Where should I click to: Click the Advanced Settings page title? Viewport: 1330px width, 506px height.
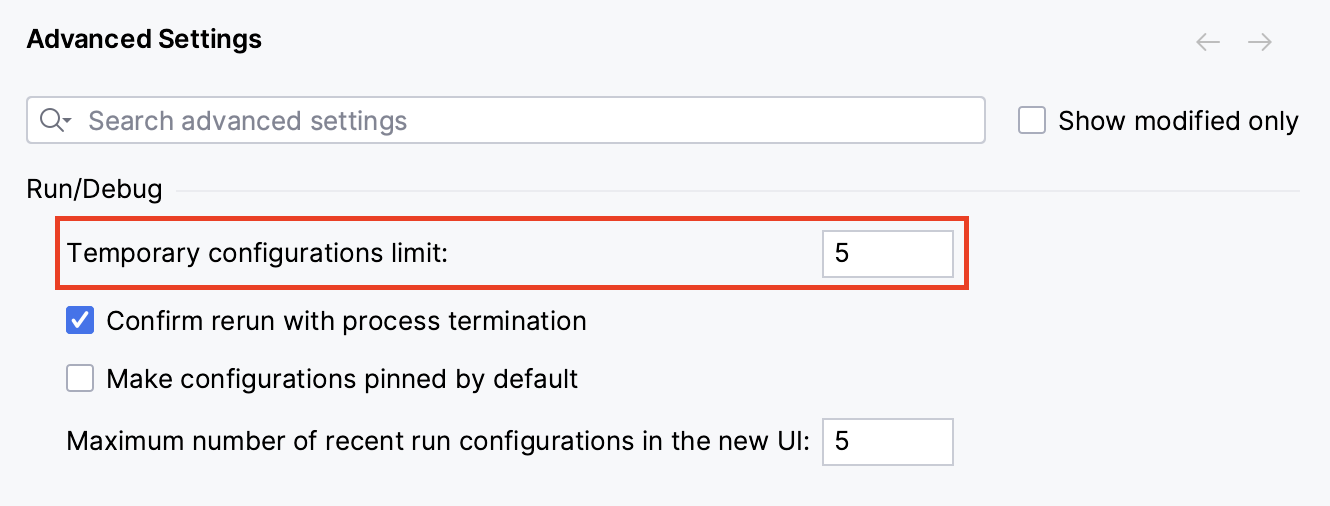[x=144, y=40]
